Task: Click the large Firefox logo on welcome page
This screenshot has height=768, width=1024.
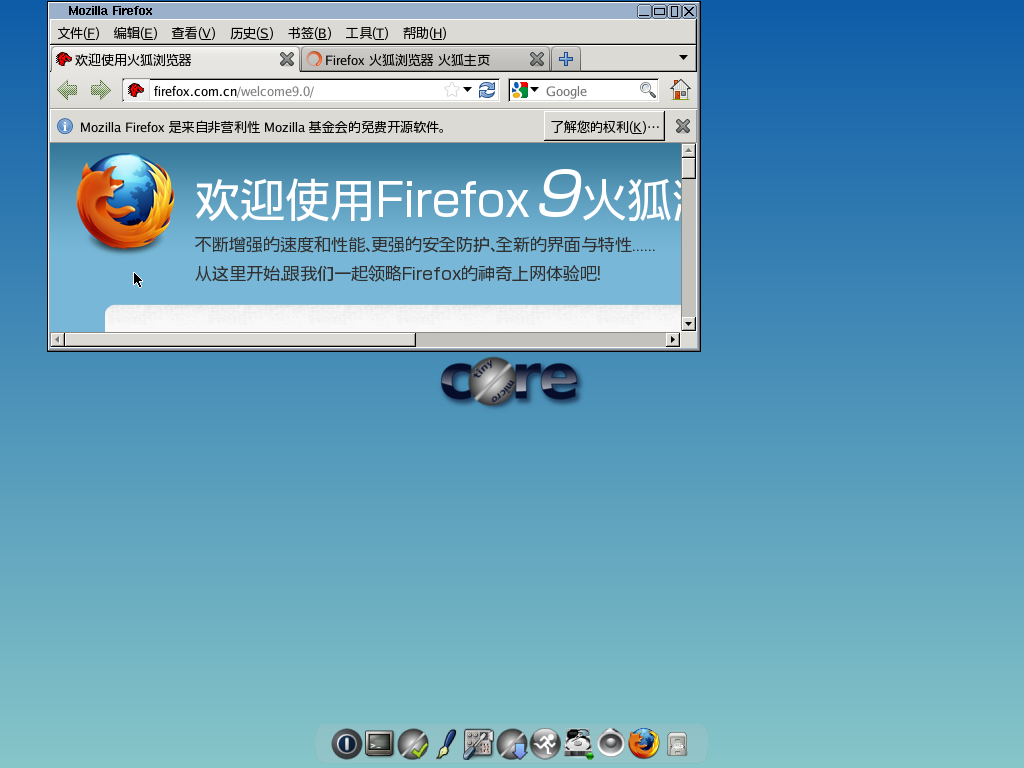Action: pos(125,201)
